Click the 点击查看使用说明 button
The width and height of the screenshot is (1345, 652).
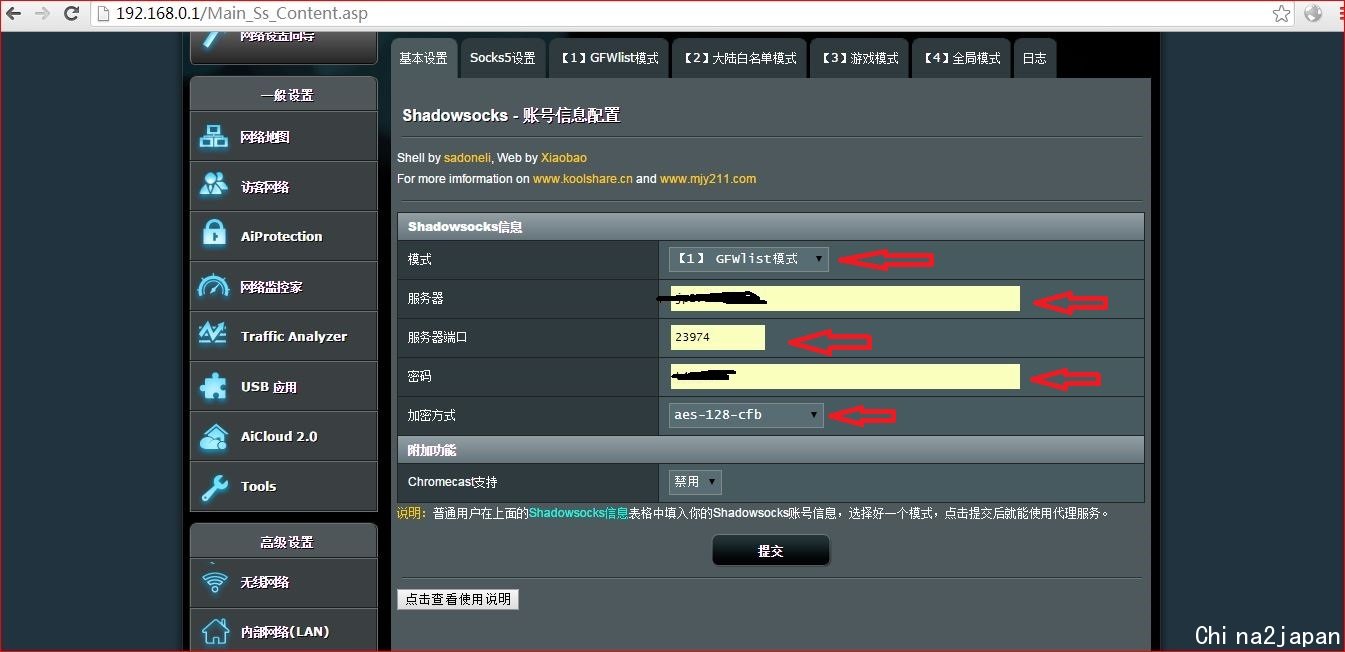pyautogui.click(x=458, y=599)
